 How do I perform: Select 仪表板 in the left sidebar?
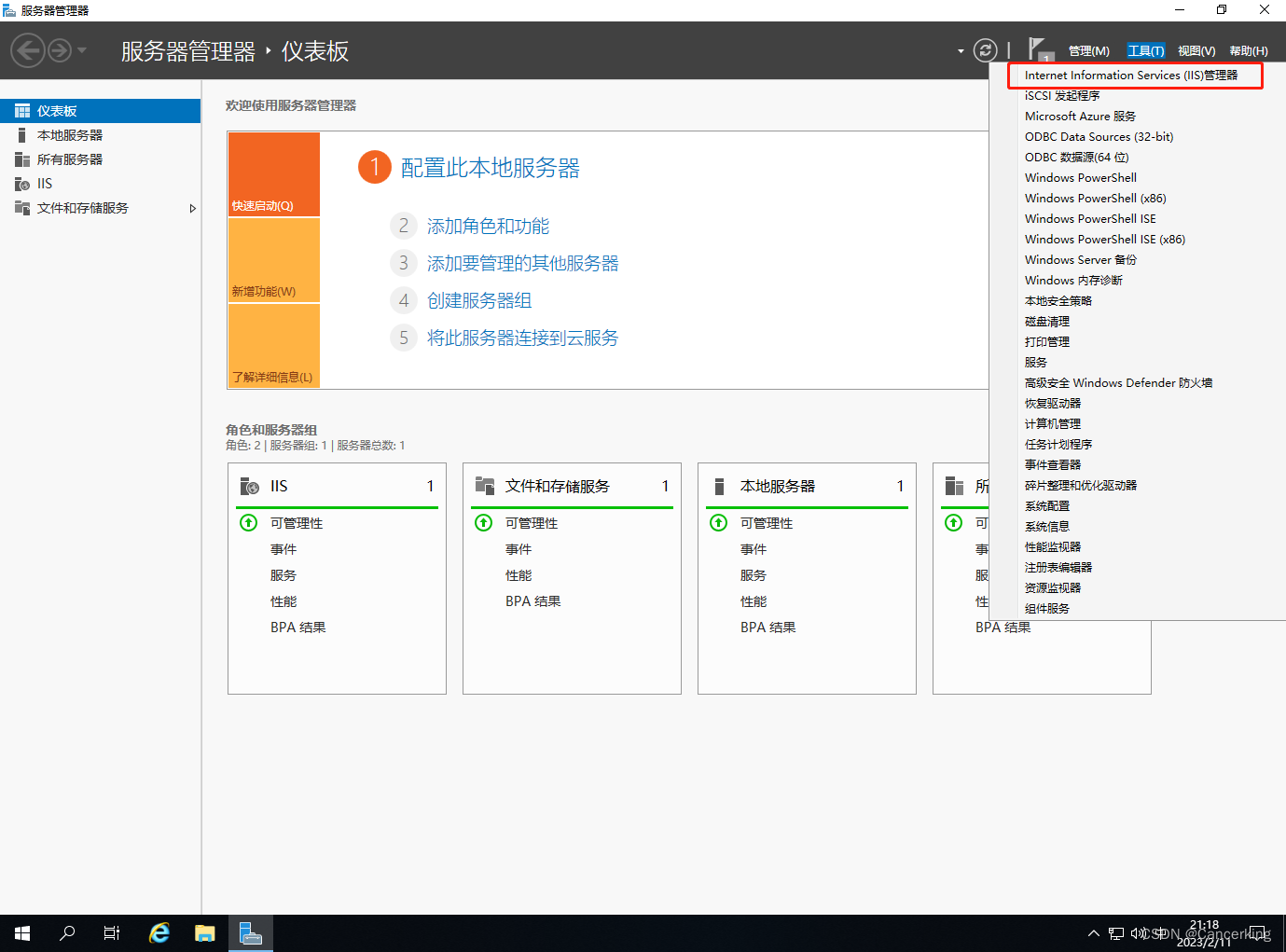(100, 111)
